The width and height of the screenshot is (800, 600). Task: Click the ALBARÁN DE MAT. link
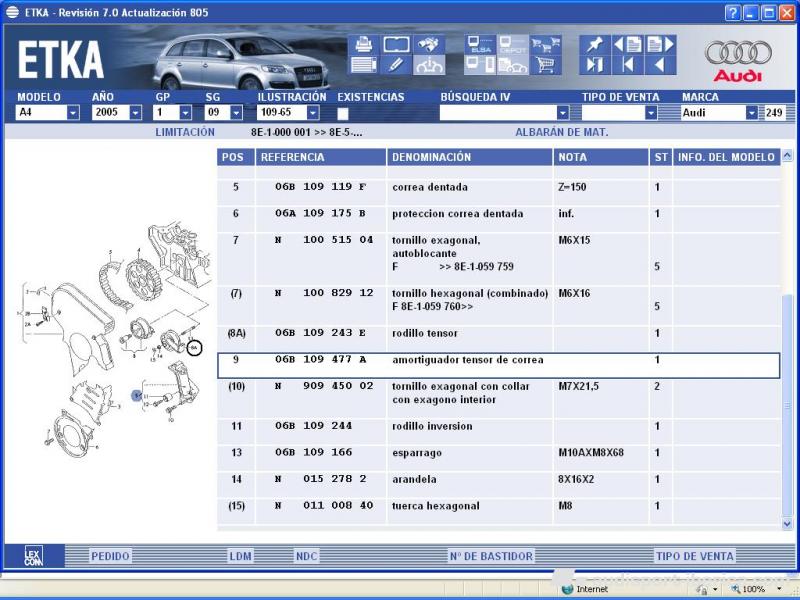pyautogui.click(x=562, y=133)
